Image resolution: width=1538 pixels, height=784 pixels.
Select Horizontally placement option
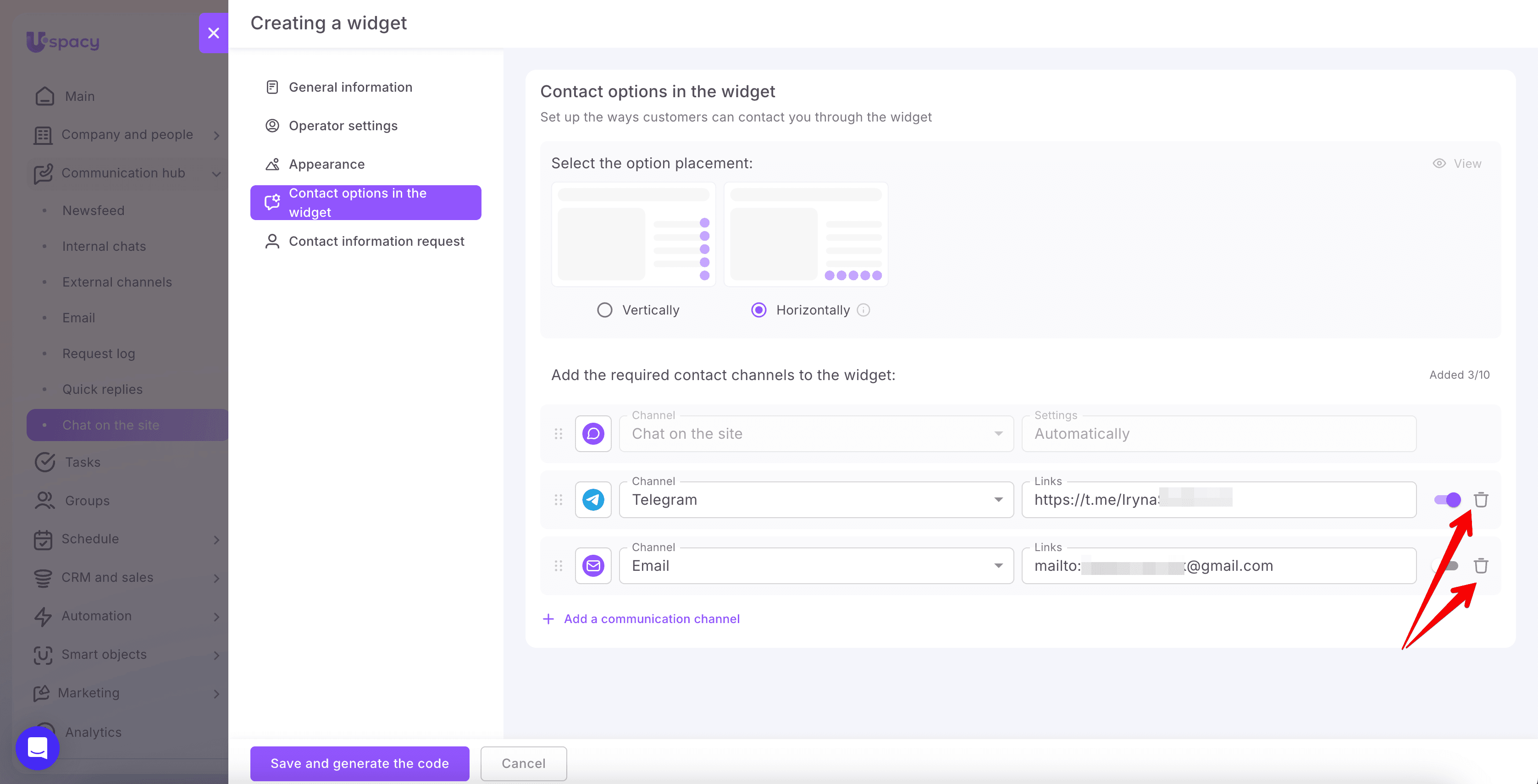point(758,310)
